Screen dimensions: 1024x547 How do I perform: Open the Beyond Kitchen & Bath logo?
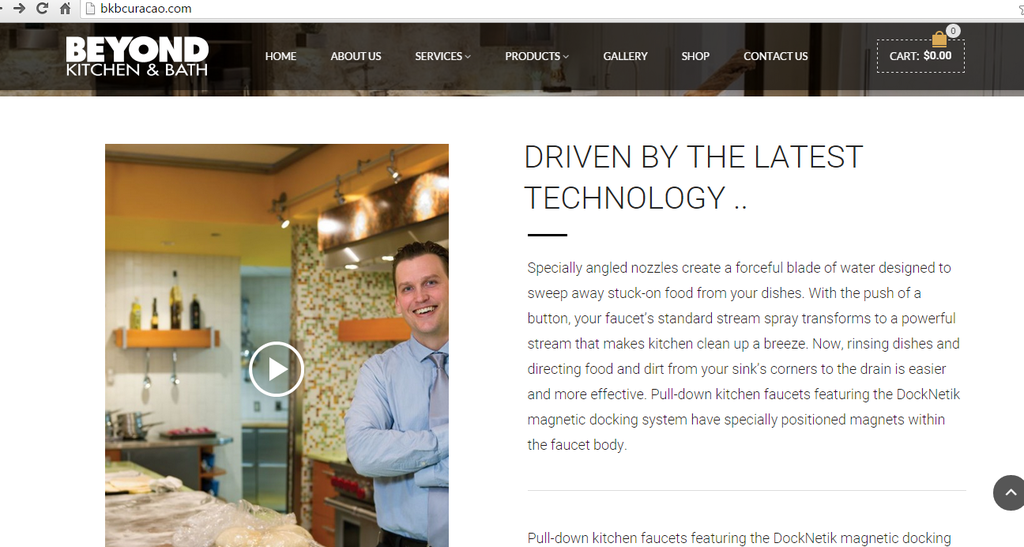tap(137, 56)
